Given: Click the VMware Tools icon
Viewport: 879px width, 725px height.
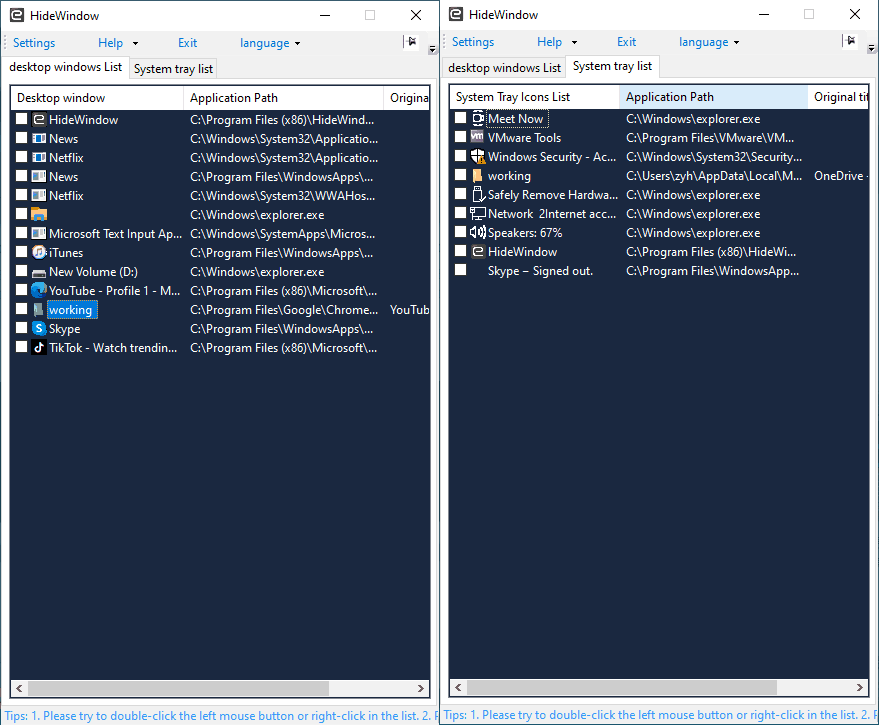Looking at the screenshot, I should coord(478,137).
